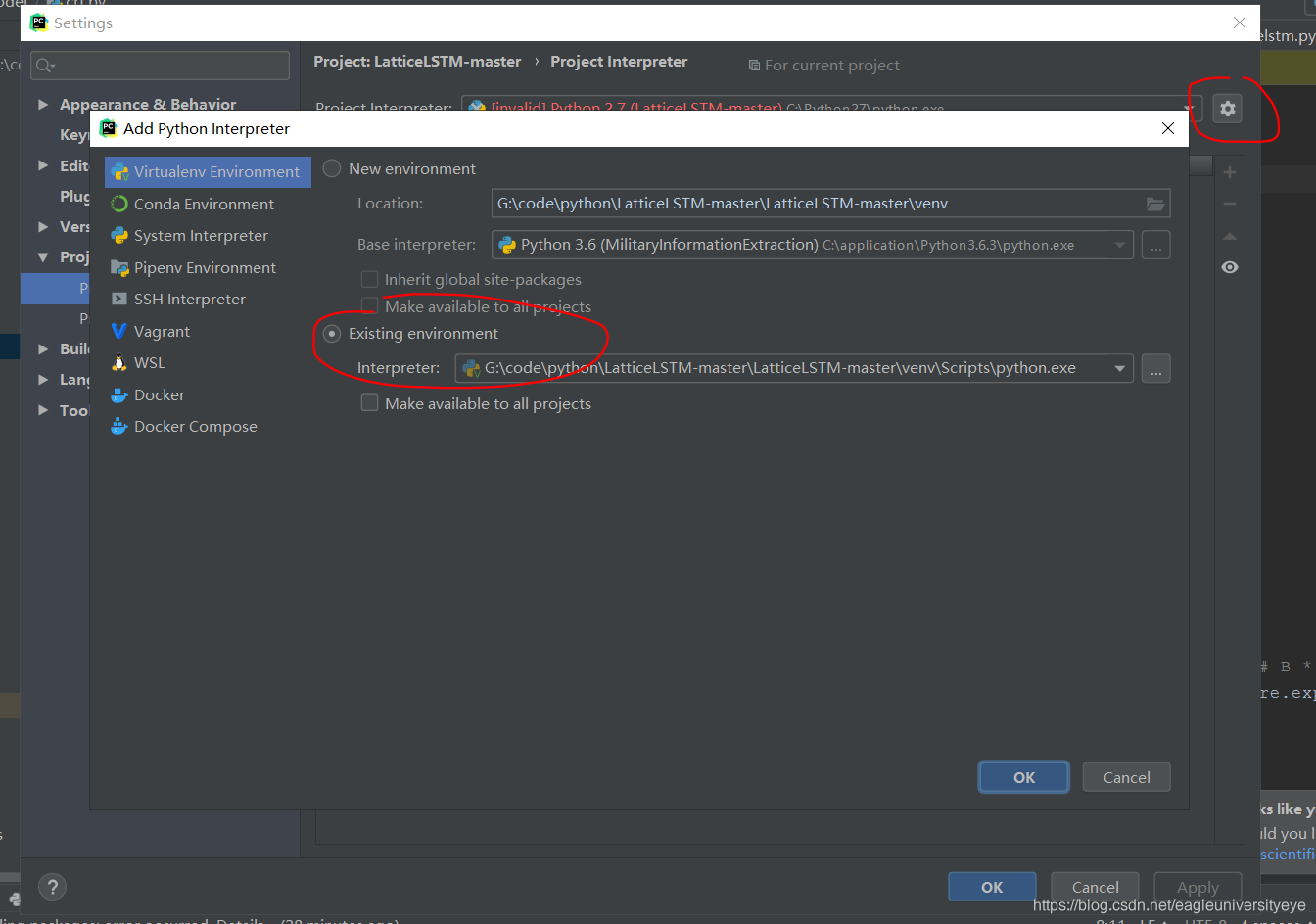Click the Project Interpreter breadcrumb text

click(619, 62)
